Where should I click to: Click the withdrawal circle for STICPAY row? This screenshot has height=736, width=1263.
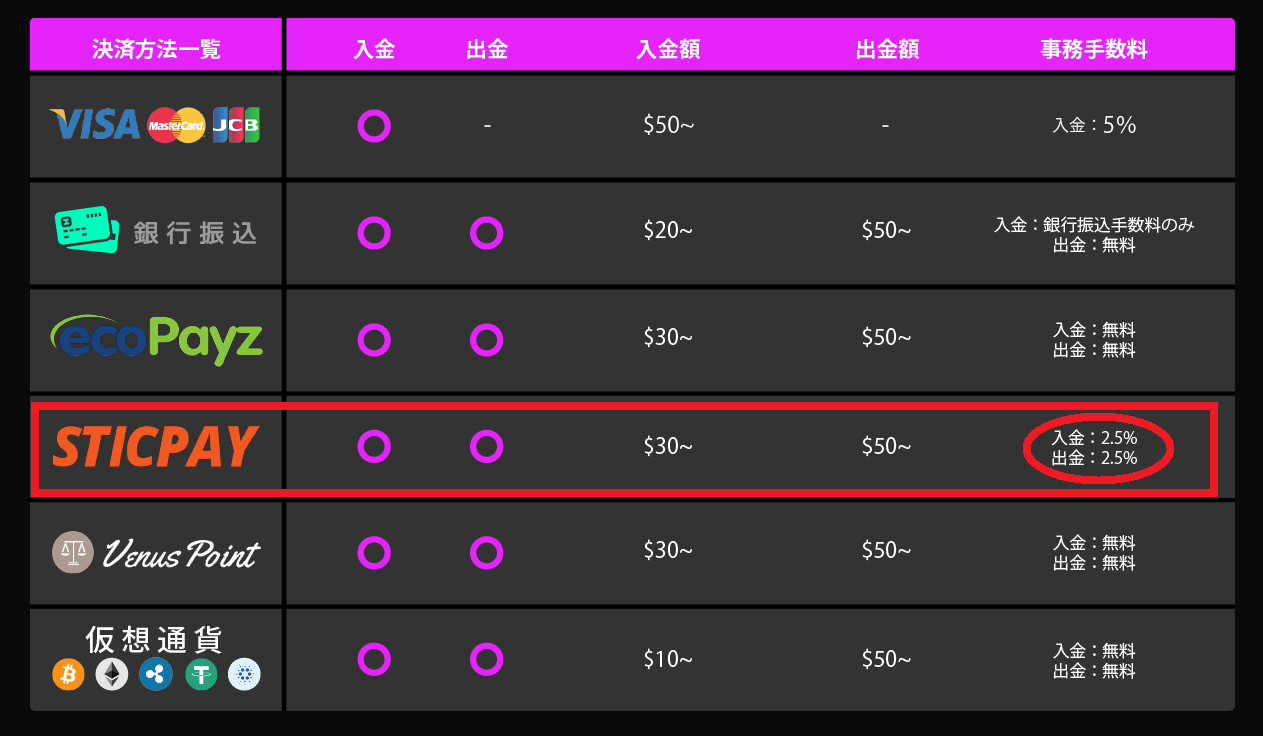coord(487,446)
